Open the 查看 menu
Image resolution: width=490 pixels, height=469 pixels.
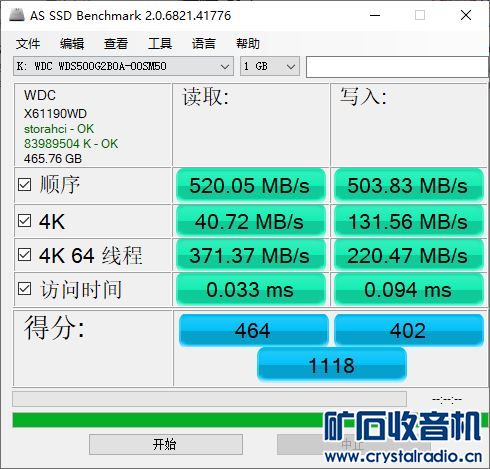[116, 44]
